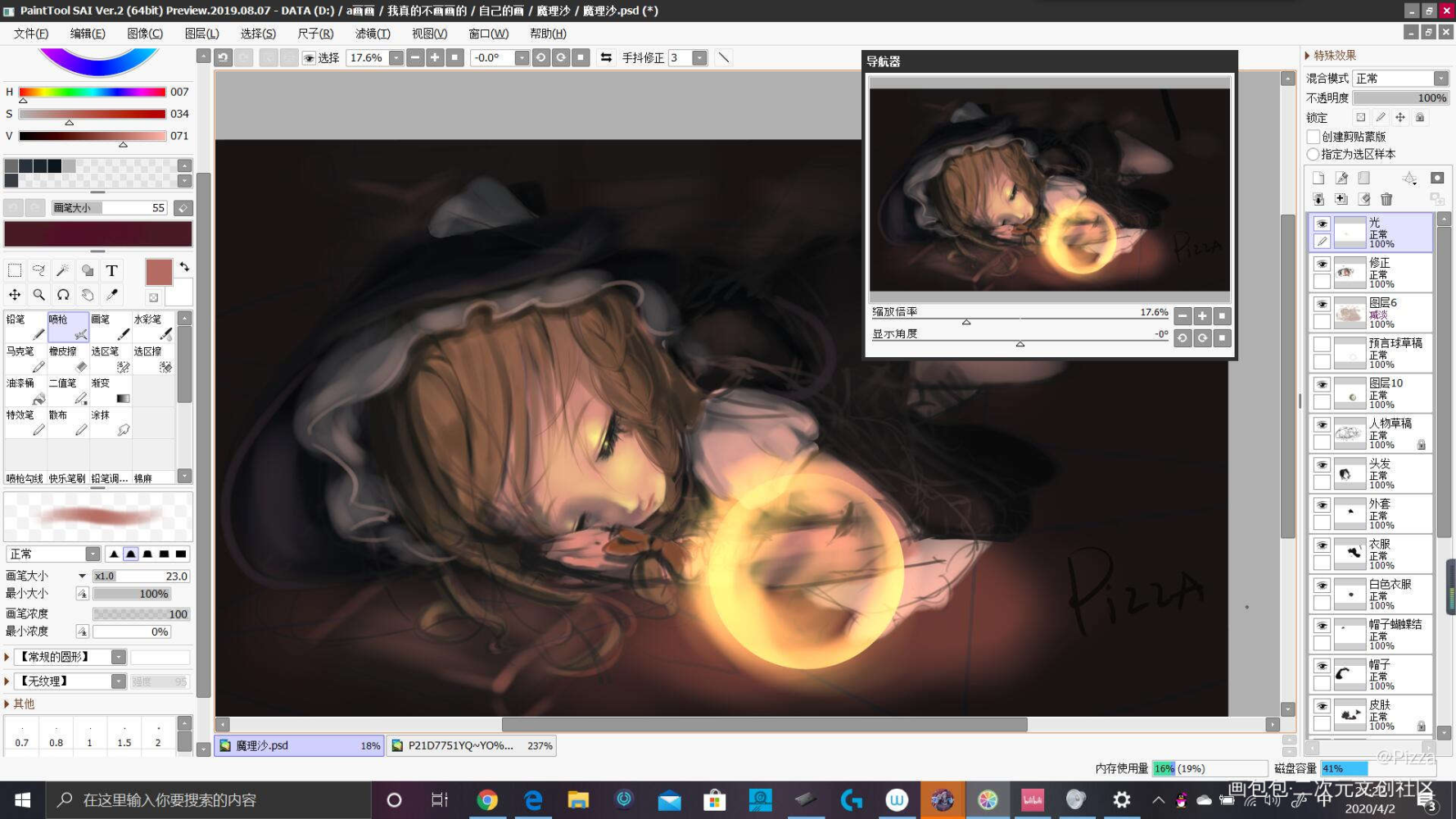Choose the 喷枪 airbrush tool
The height and width of the screenshot is (819, 1456).
click(x=68, y=326)
